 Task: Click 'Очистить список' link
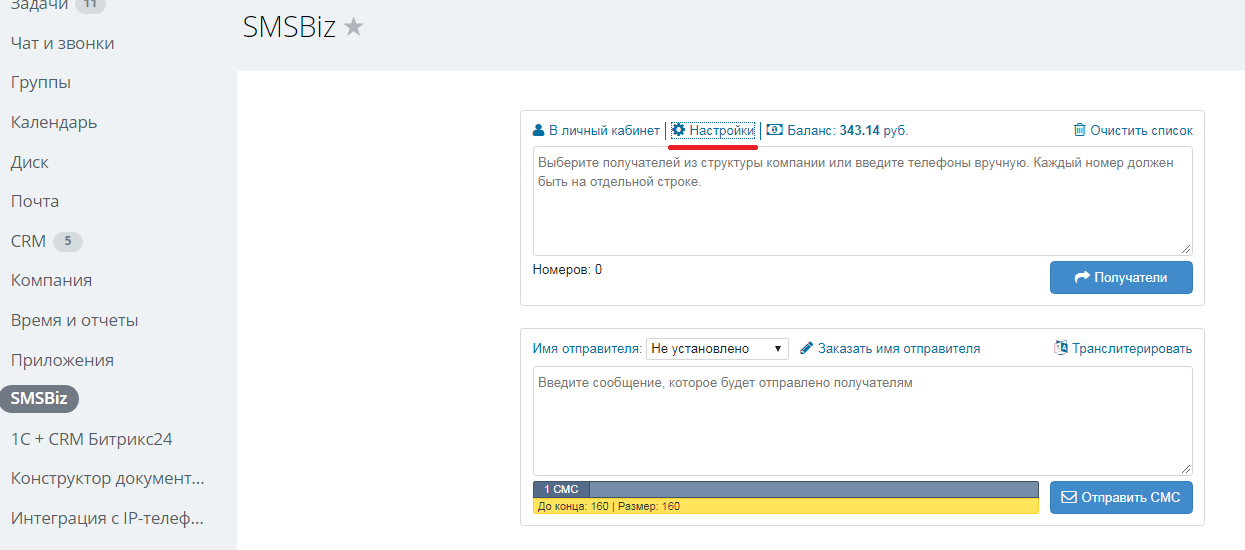[x=1141, y=130]
